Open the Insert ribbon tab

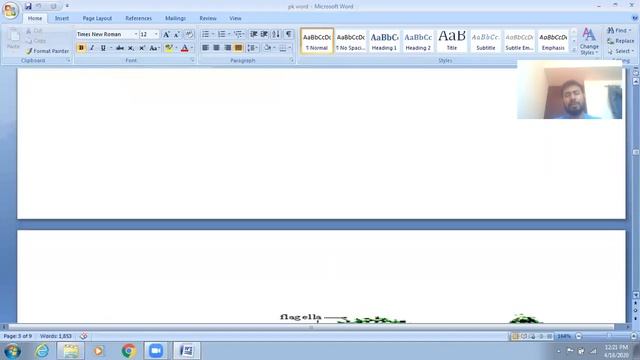(62, 18)
